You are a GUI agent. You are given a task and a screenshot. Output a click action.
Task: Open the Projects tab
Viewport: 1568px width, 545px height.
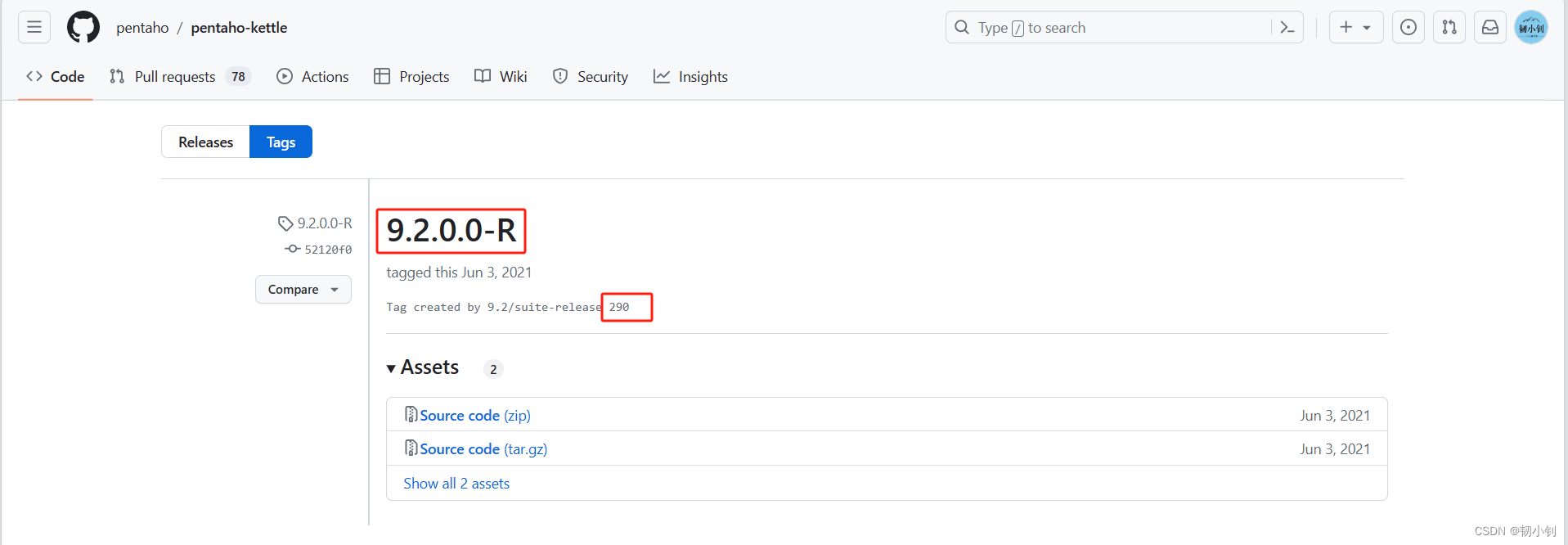[x=411, y=76]
